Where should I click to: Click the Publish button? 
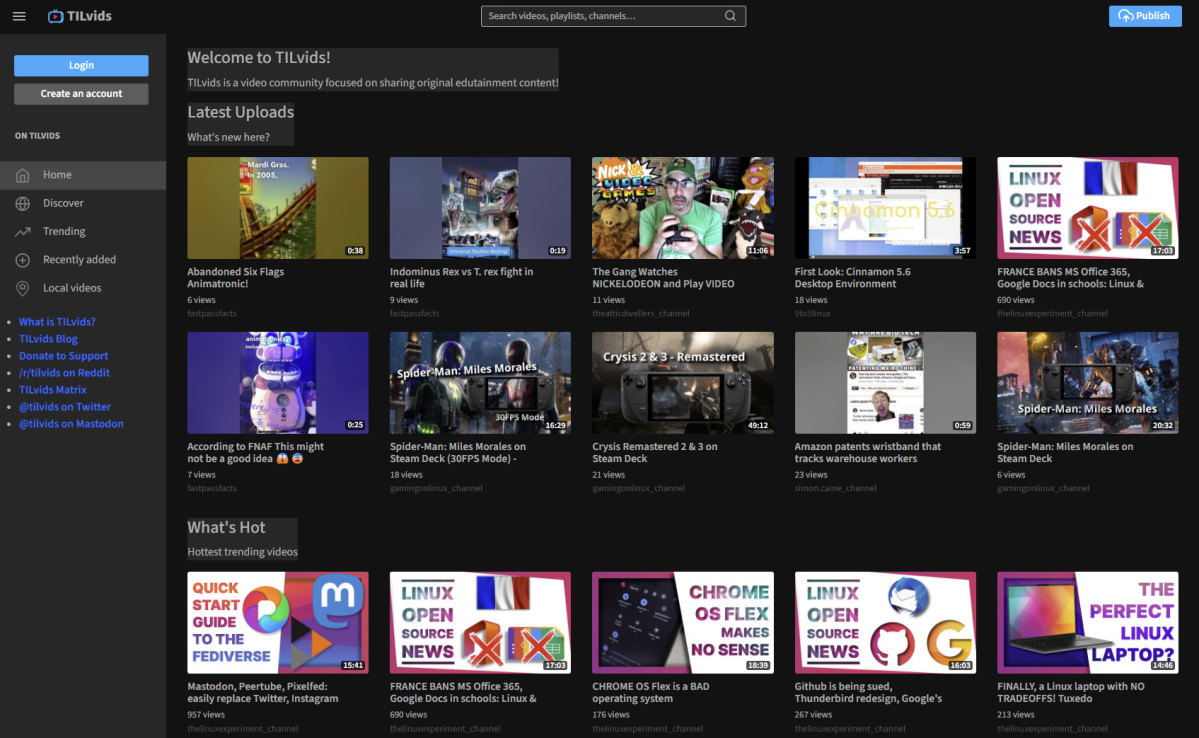(x=1145, y=16)
